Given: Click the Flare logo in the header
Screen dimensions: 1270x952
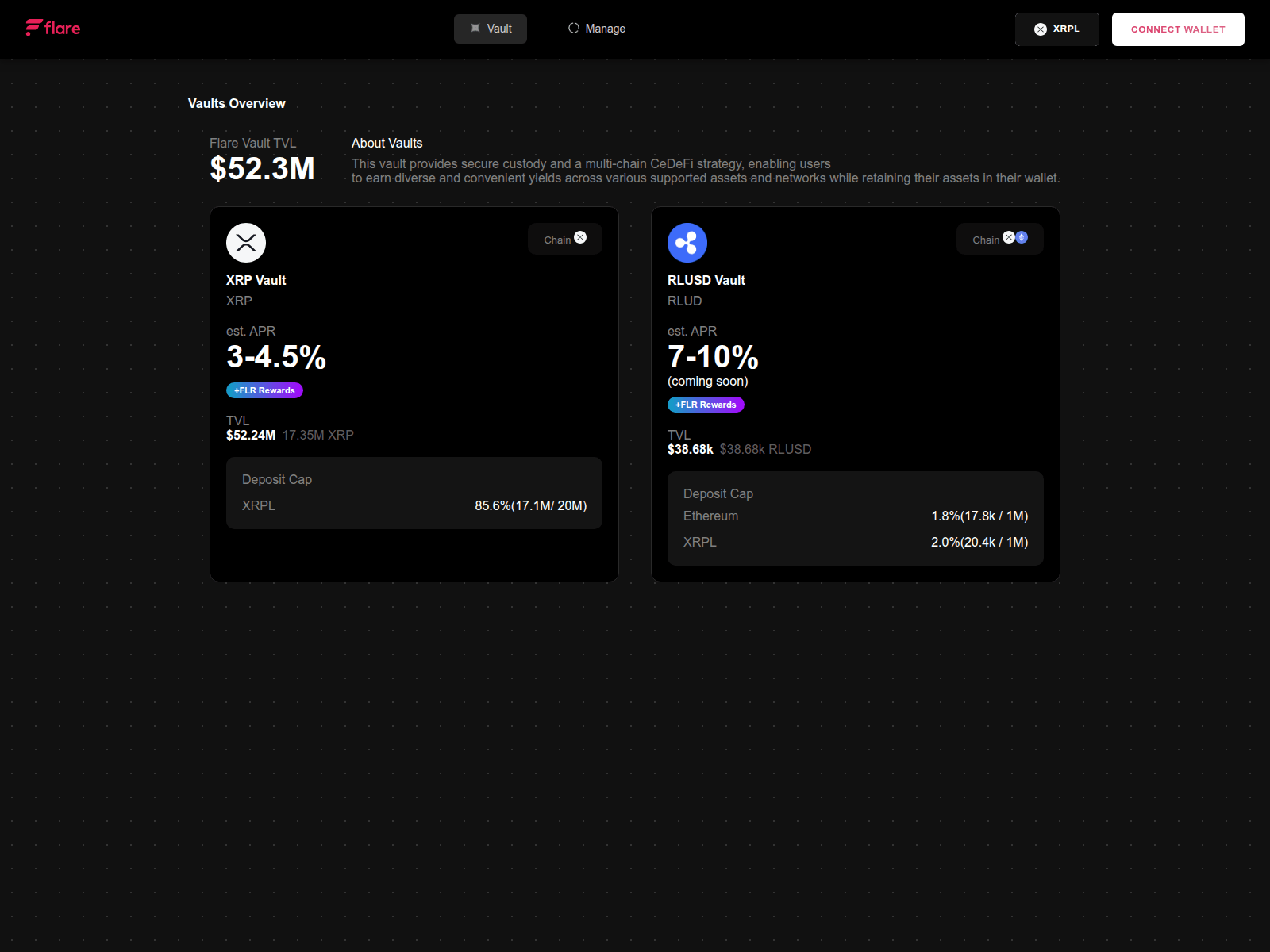Looking at the screenshot, I should (x=52, y=27).
